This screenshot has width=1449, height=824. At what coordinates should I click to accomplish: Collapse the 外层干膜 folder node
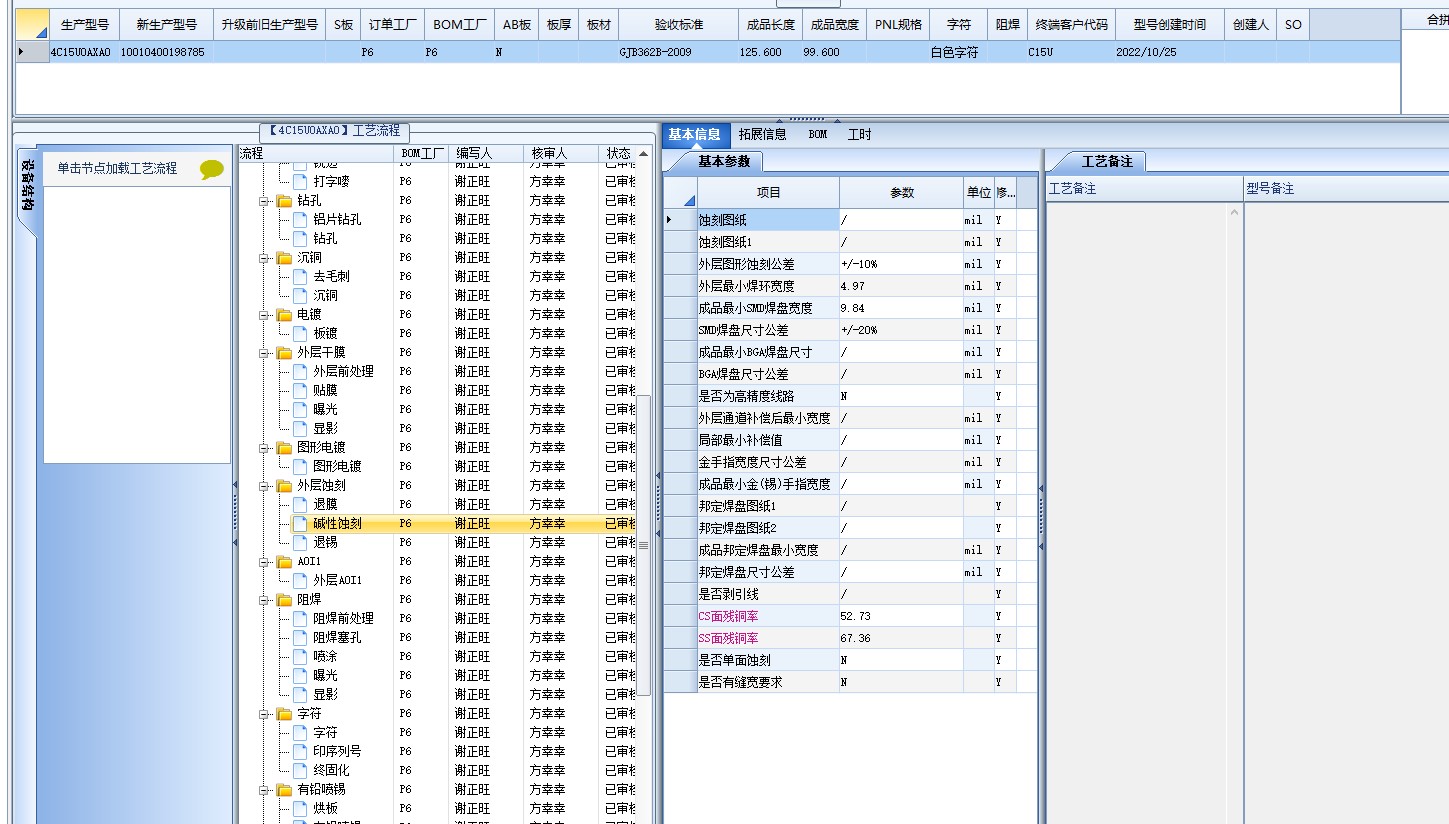[x=266, y=352]
